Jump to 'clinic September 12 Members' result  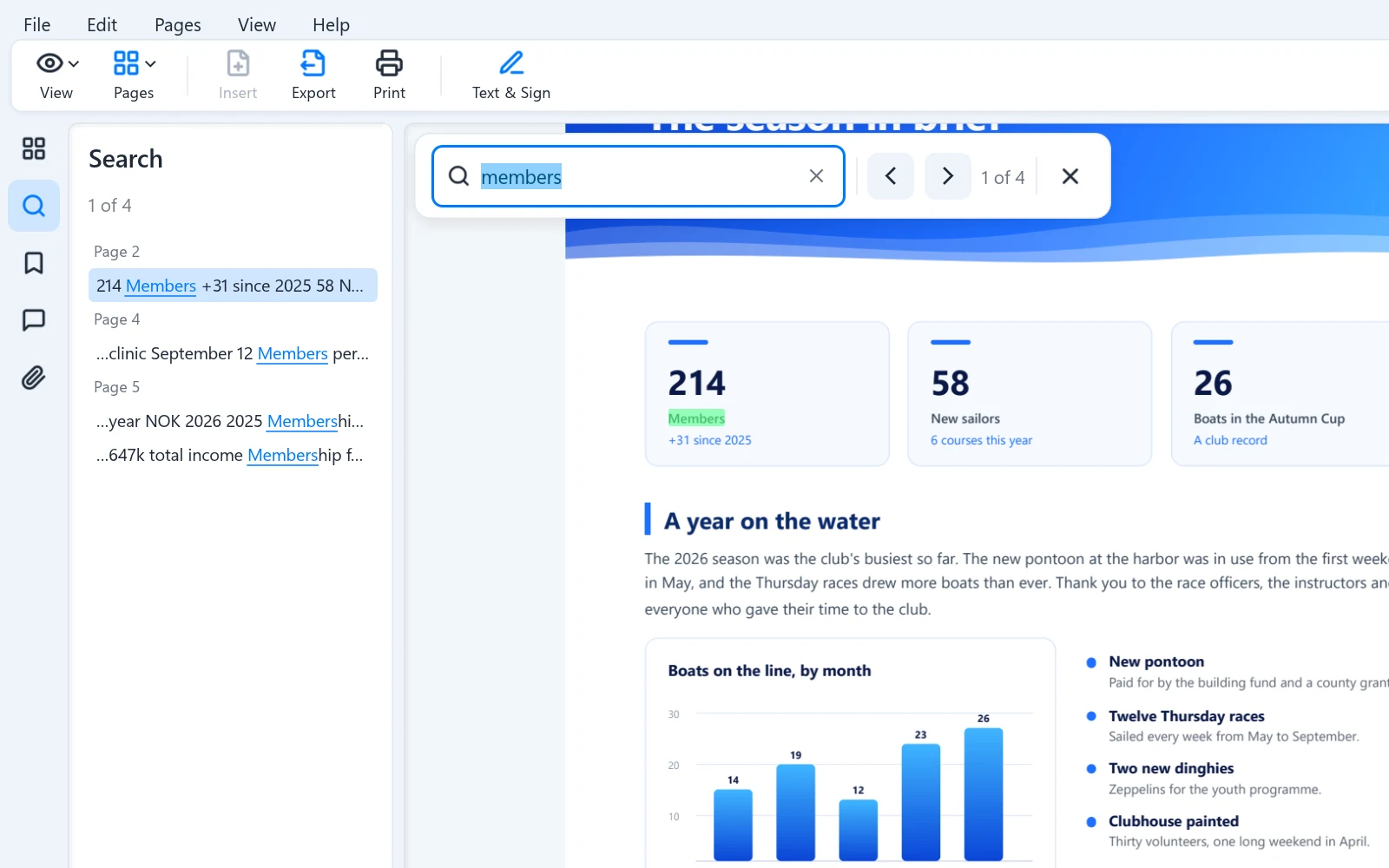[233, 353]
